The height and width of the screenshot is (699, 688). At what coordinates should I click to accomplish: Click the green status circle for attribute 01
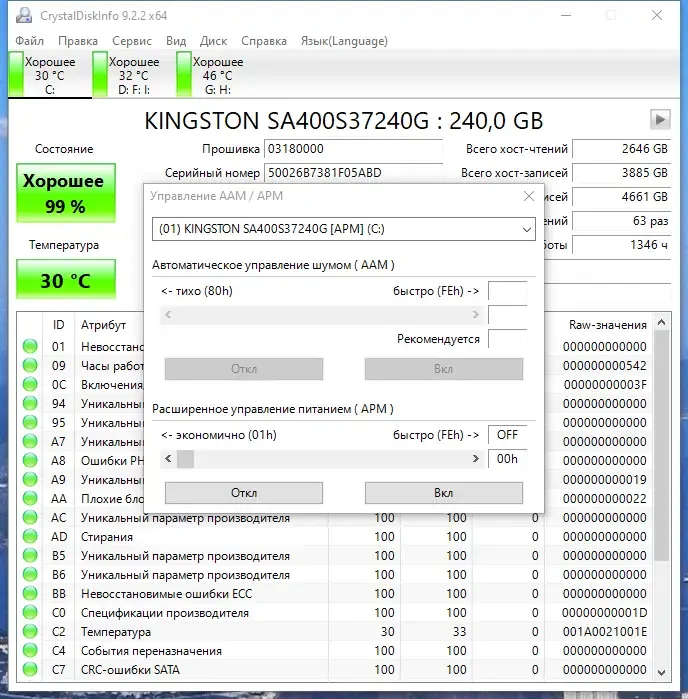point(30,346)
